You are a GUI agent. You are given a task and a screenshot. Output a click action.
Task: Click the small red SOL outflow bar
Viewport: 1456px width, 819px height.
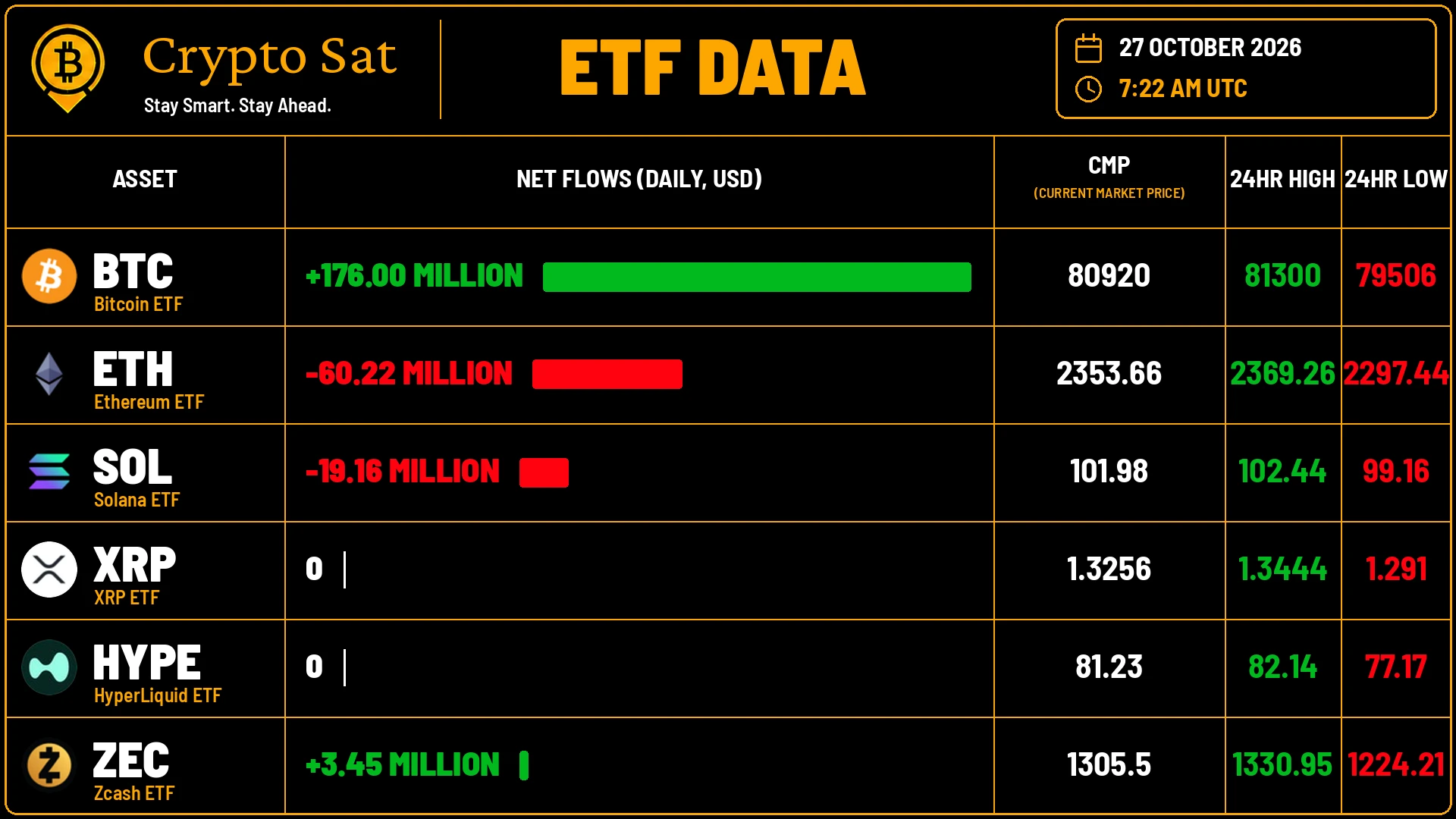point(544,472)
